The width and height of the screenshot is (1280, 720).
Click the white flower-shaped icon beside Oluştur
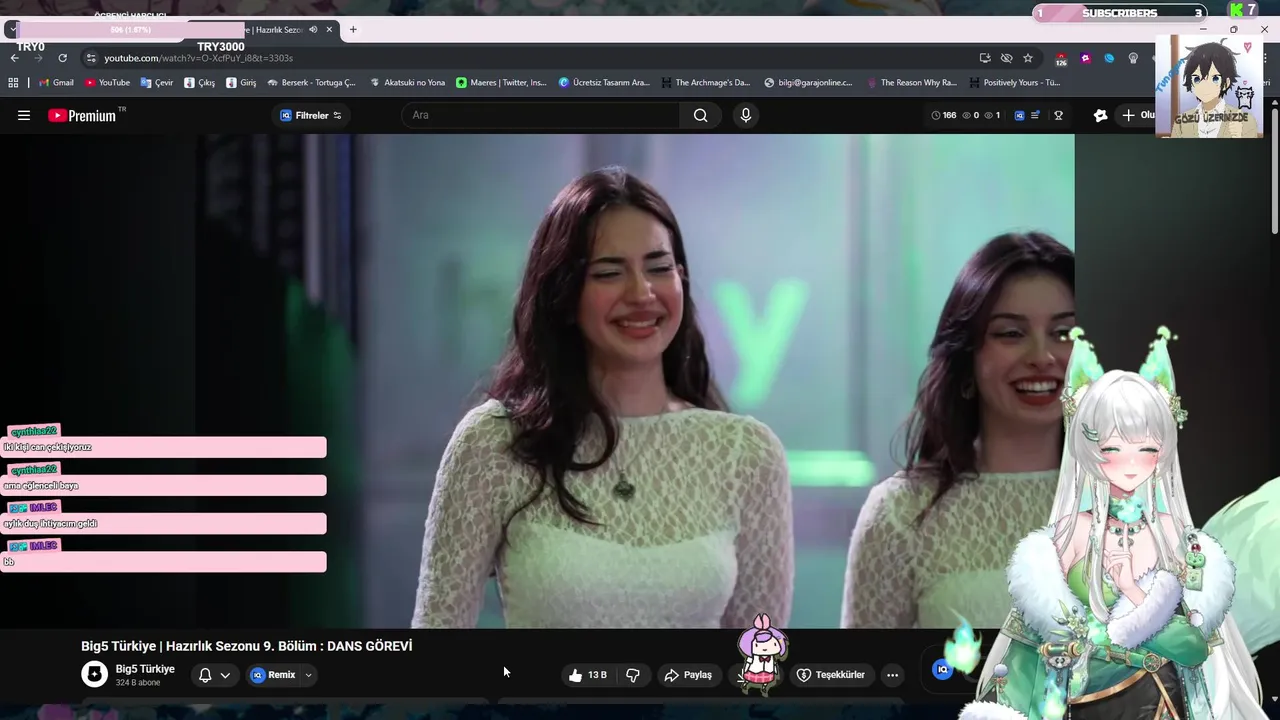(1100, 115)
